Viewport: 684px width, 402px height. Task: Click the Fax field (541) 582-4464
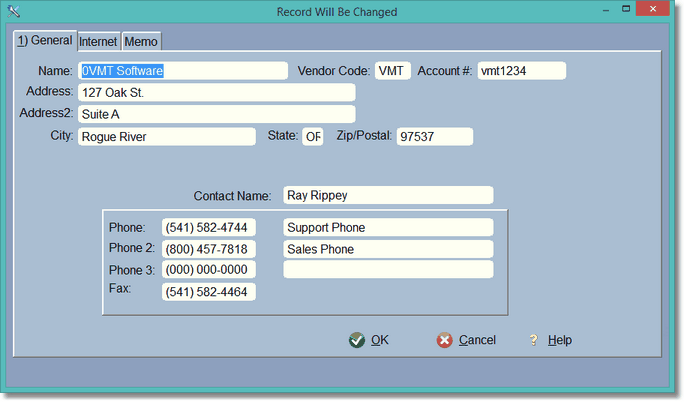[209, 292]
